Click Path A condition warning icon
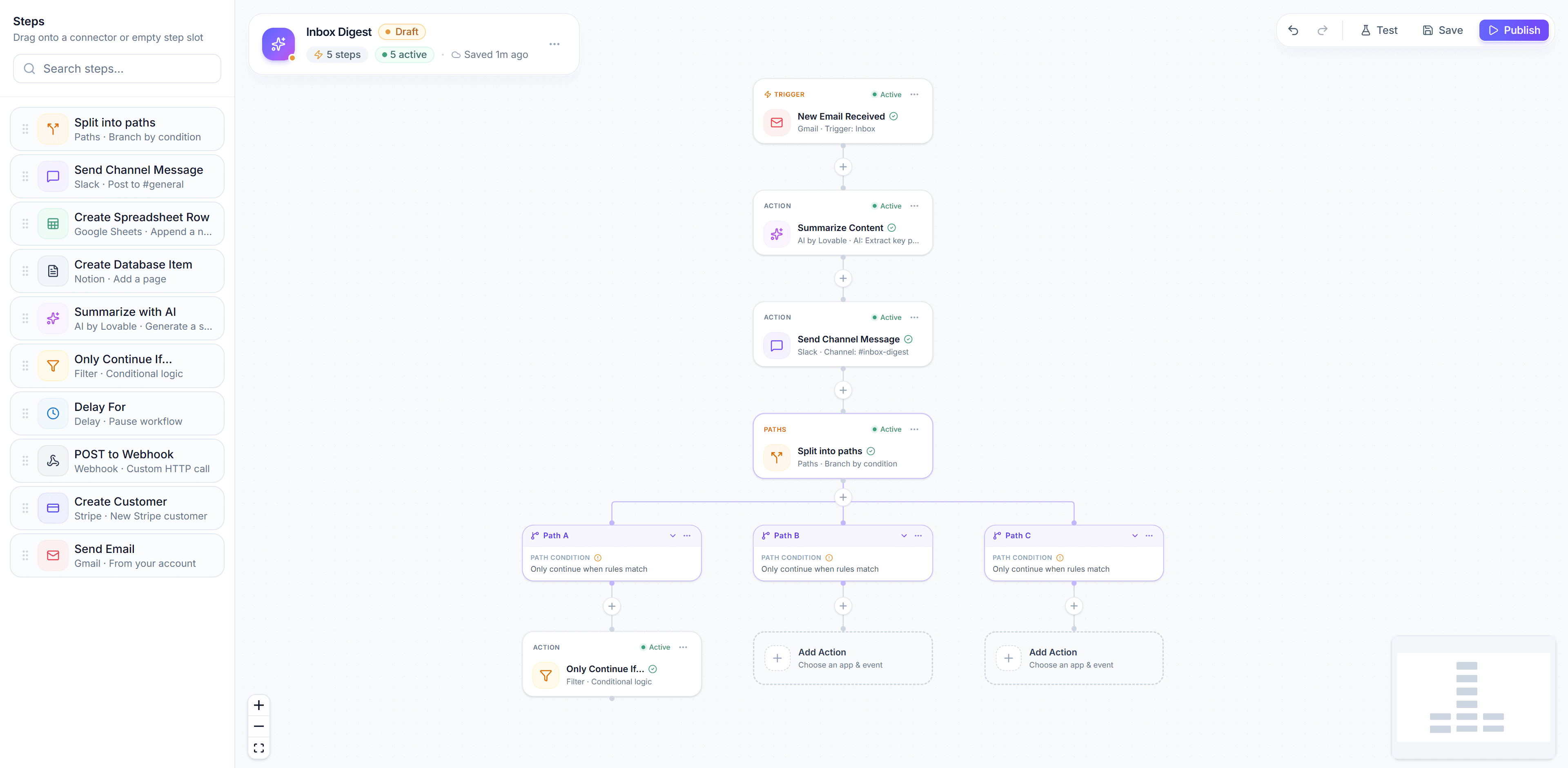 [x=598, y=557]
